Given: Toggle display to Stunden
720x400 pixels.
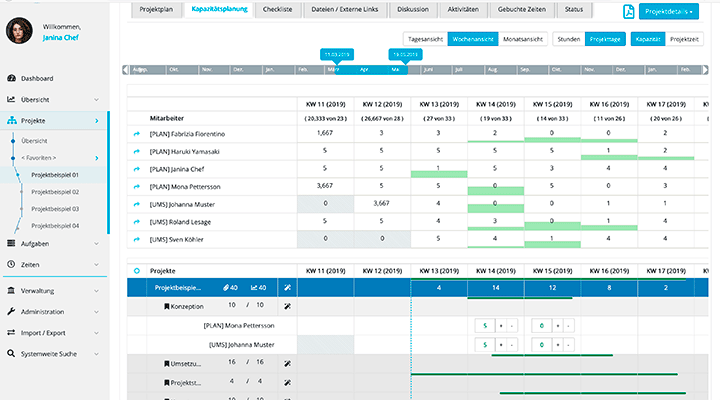Looking at the screenshot, I should click(x=568, y=38).
